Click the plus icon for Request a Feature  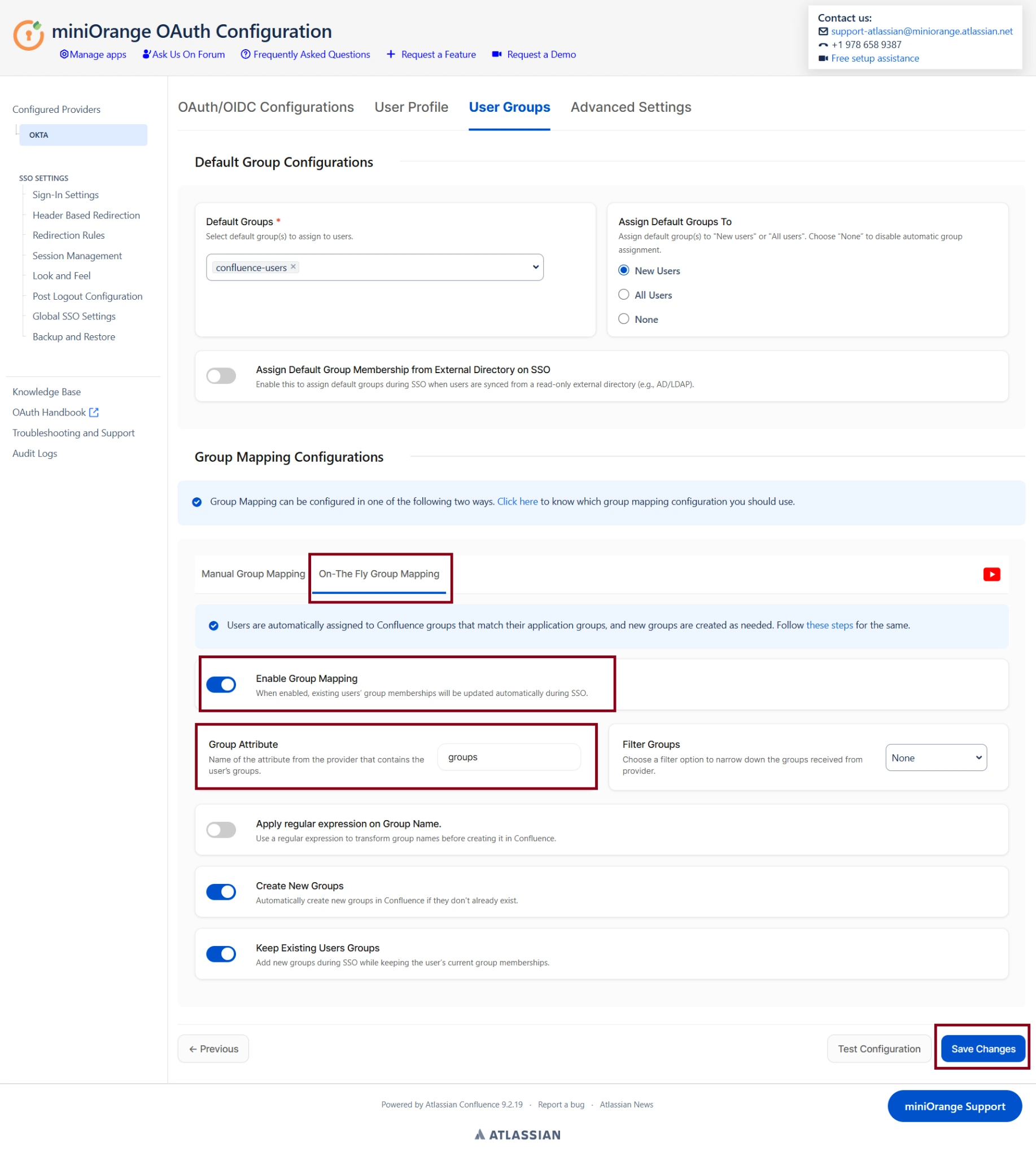[391, 54]
